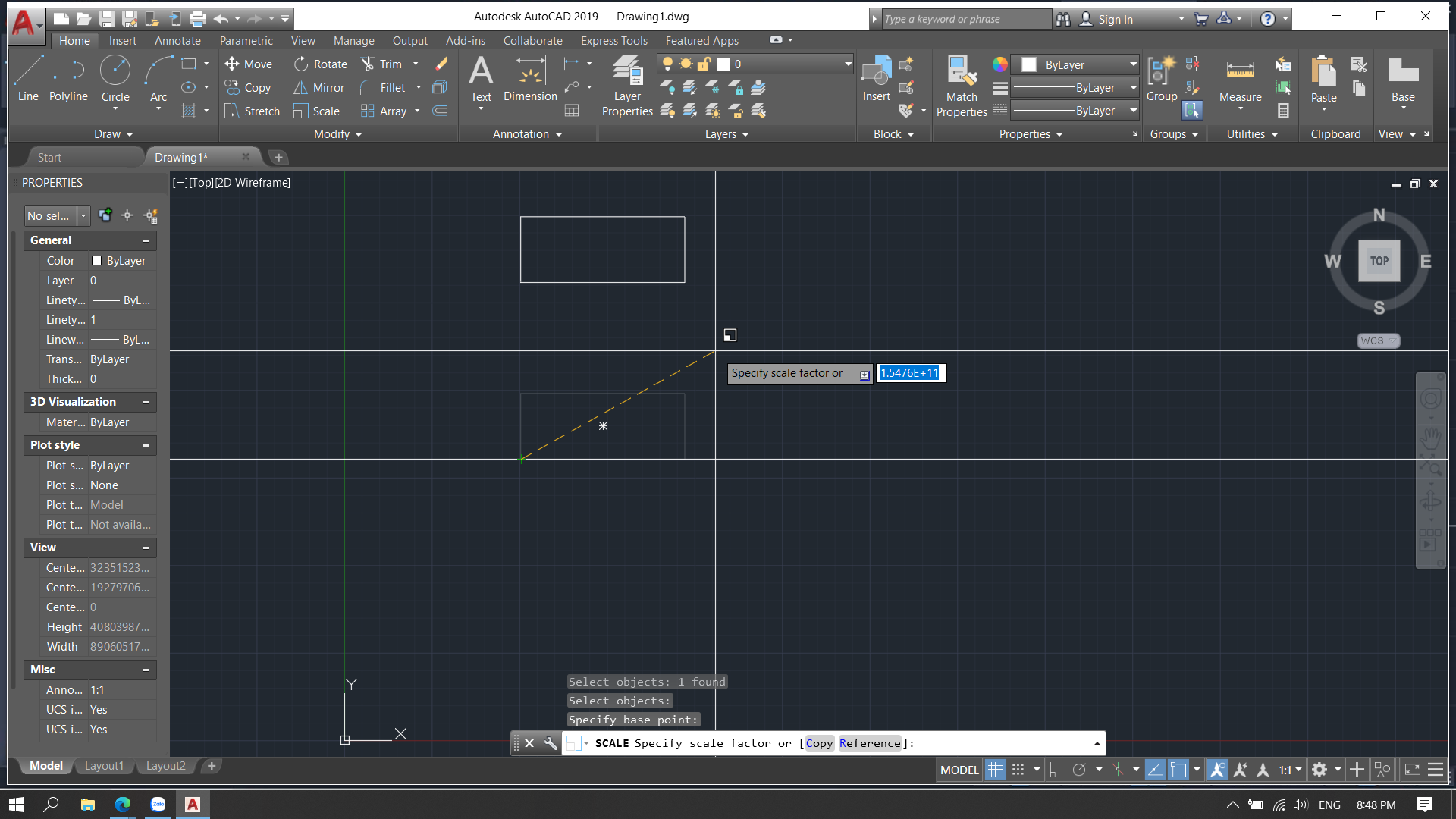Select the Polyline tool
This screenshot has height=819, width=1456.
tap(68, 78)
